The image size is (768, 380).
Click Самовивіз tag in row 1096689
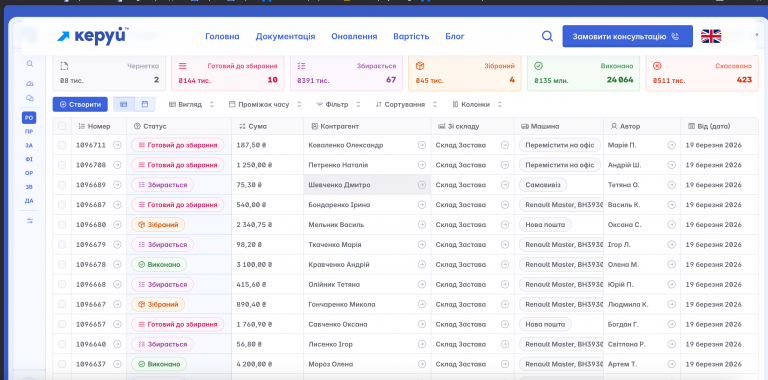coord(543,185)
